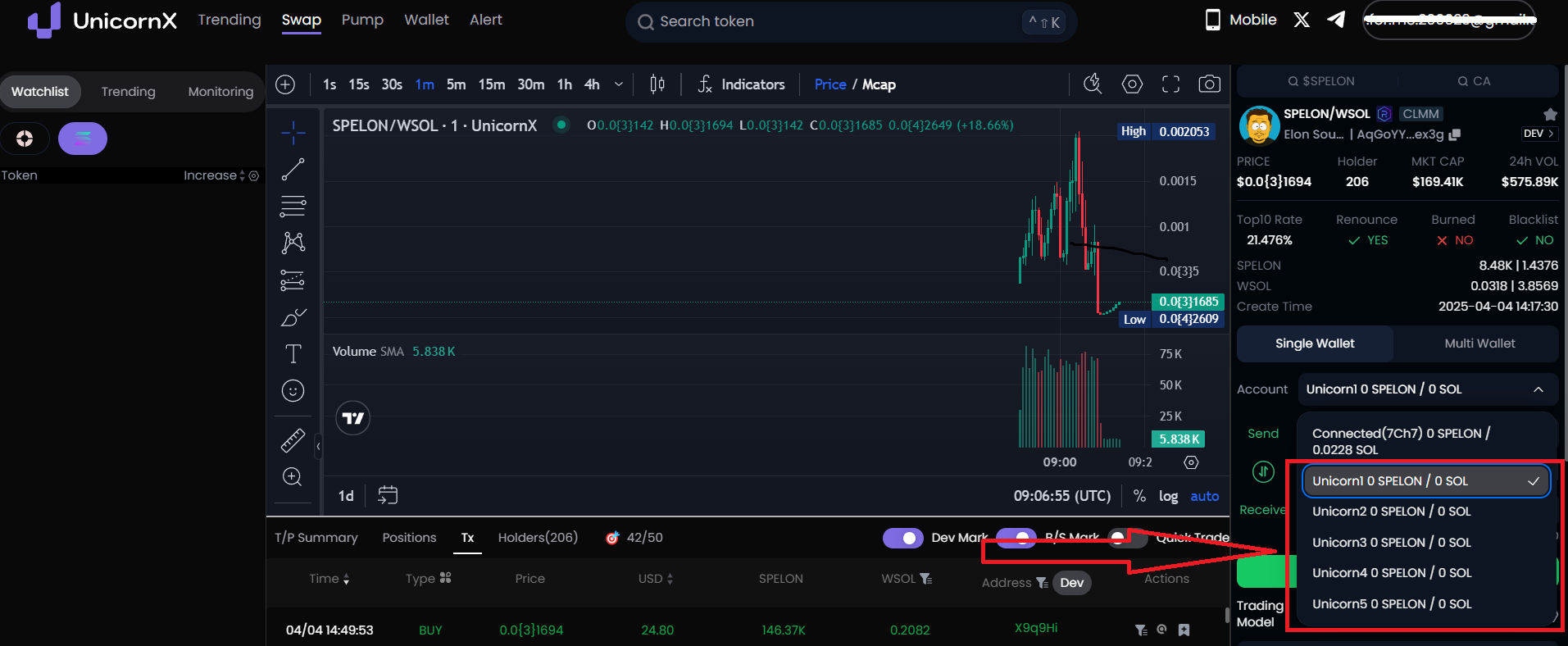Enter fullscreen chart mode
This screenshot has width=1568, height=646.
click(x=1171, y=84)
